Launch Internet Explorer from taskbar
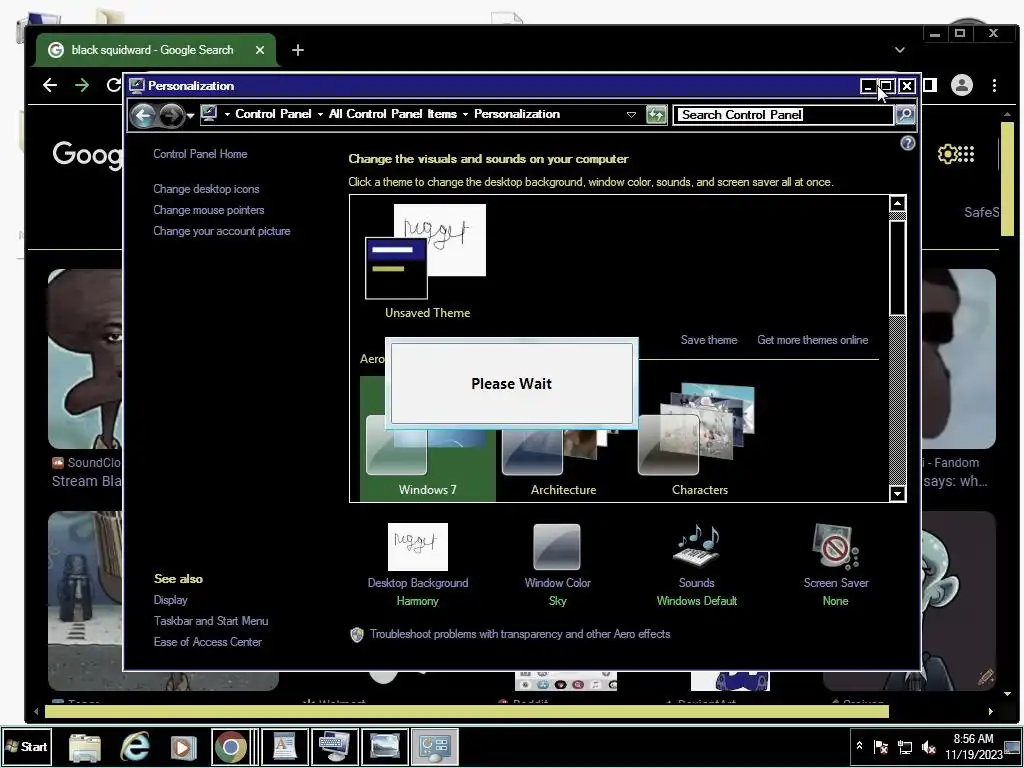 click(135, 747)
